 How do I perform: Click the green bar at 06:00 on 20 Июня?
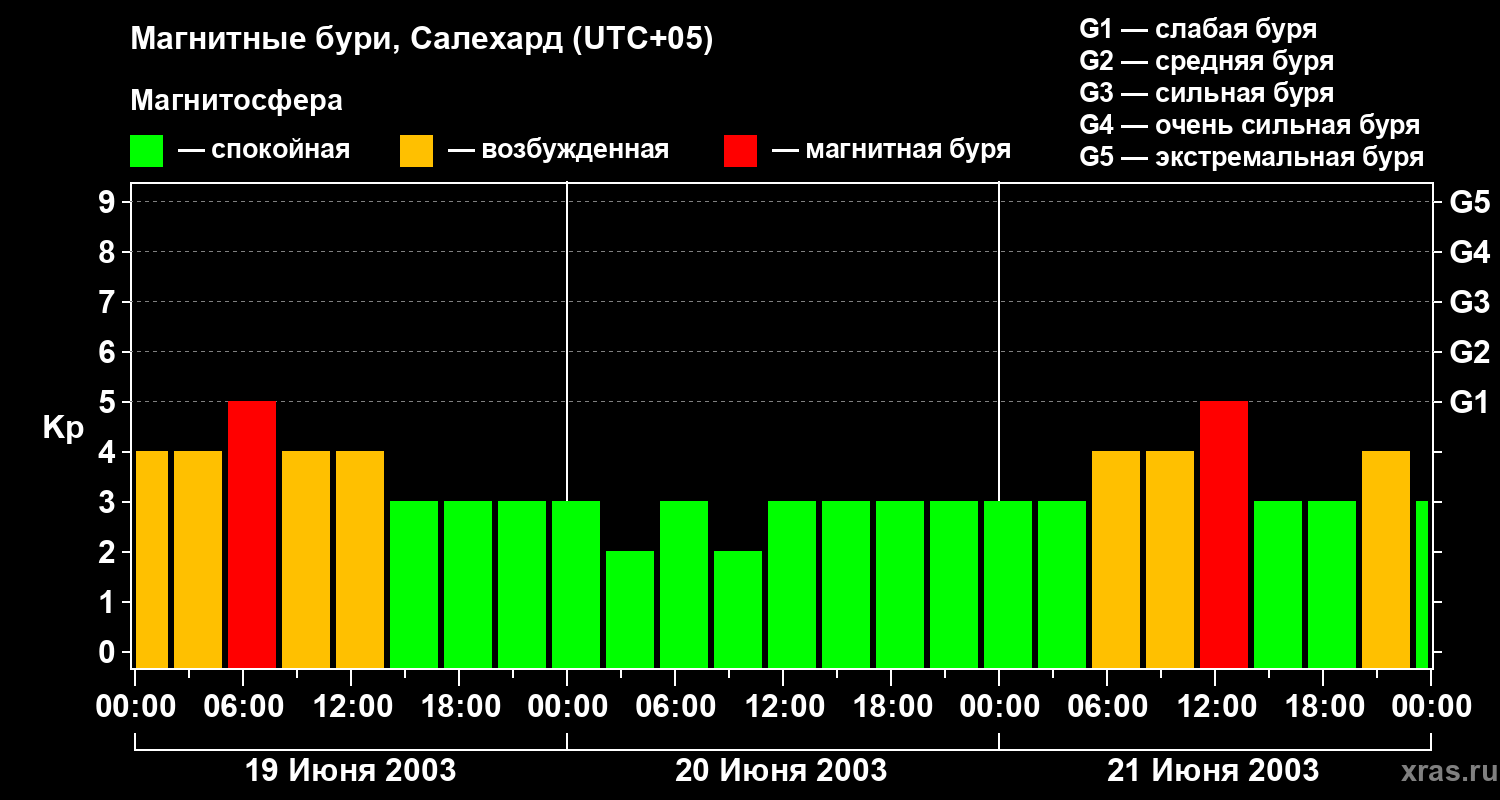[x=684, y=584]
